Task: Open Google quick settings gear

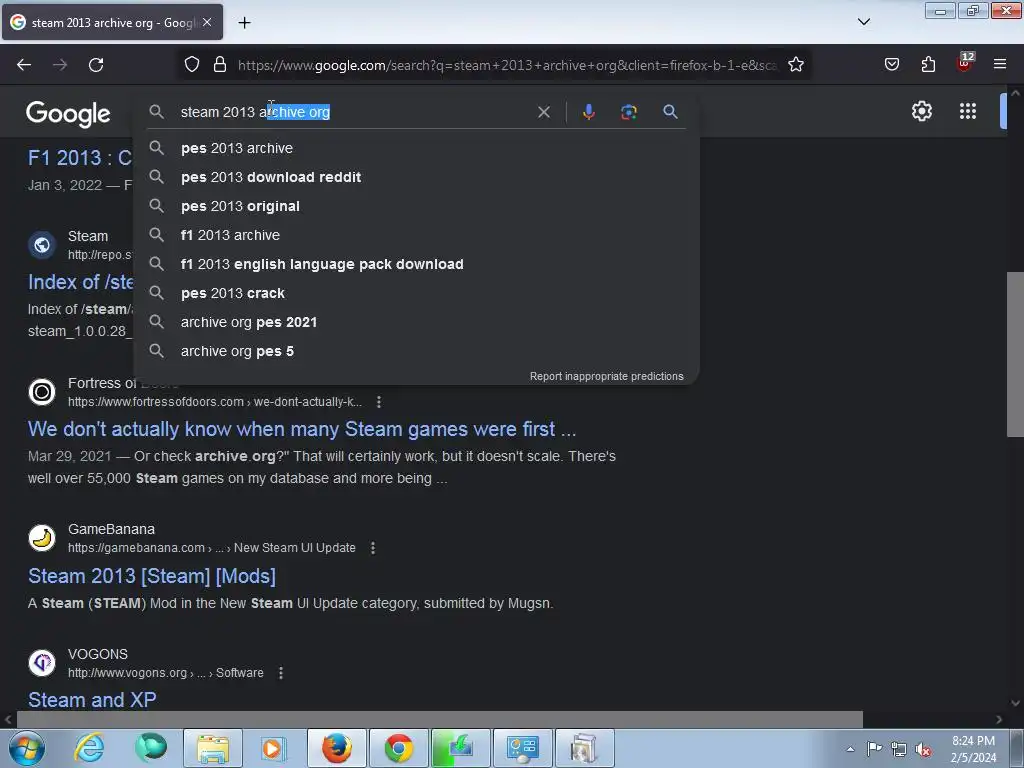Action: click(x=921, y=111)
